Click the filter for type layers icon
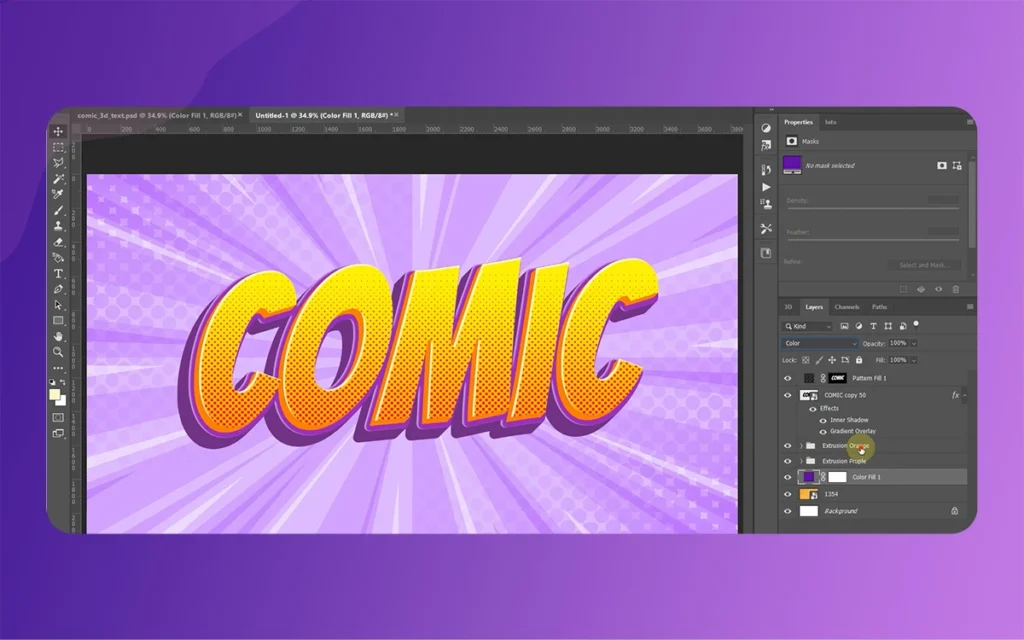This screenshot has height=640, width=1024. click(x=873, y=326)
